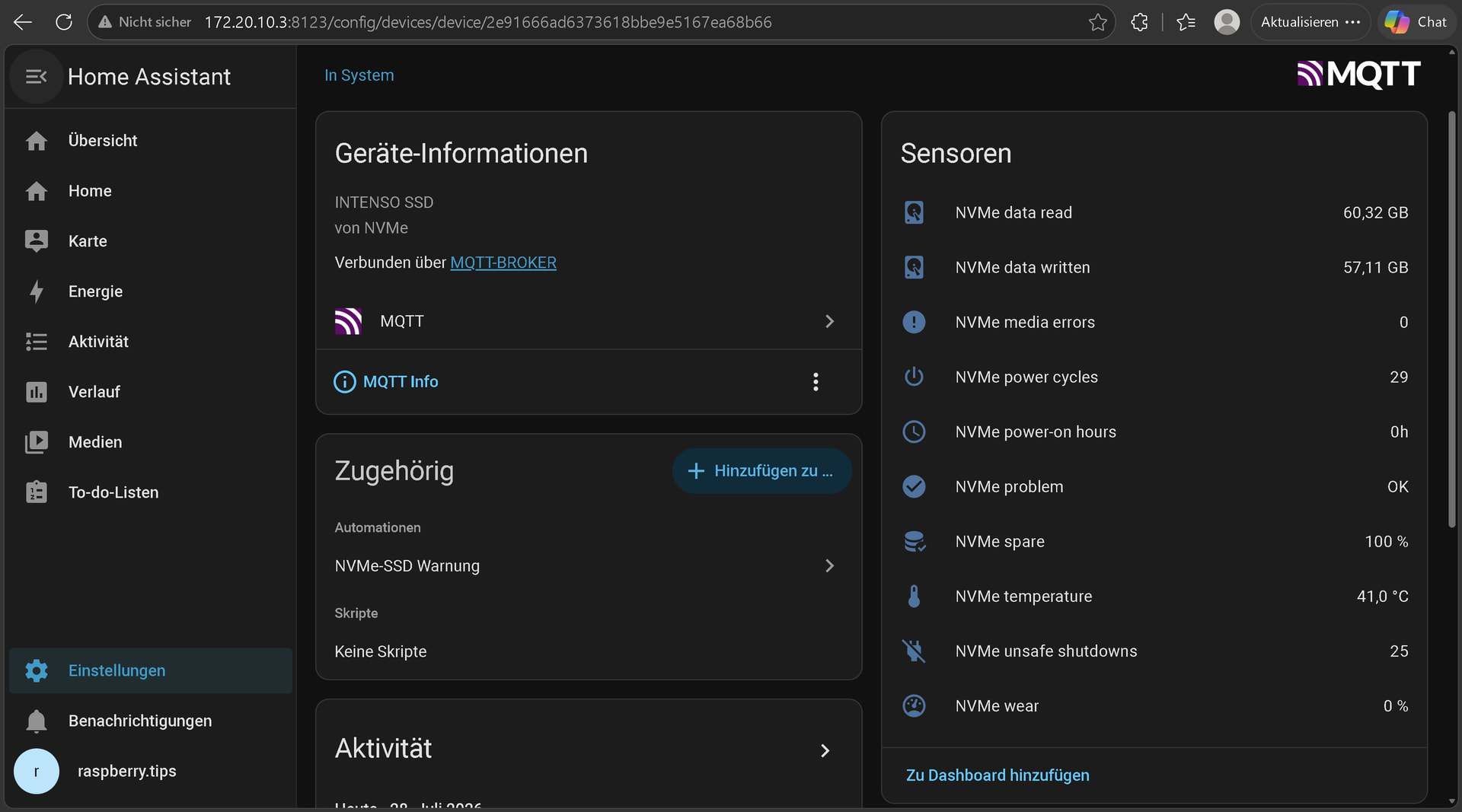
Task: Click the NVMe data written value 57,11 GB
Action: tap(1375, 267)
